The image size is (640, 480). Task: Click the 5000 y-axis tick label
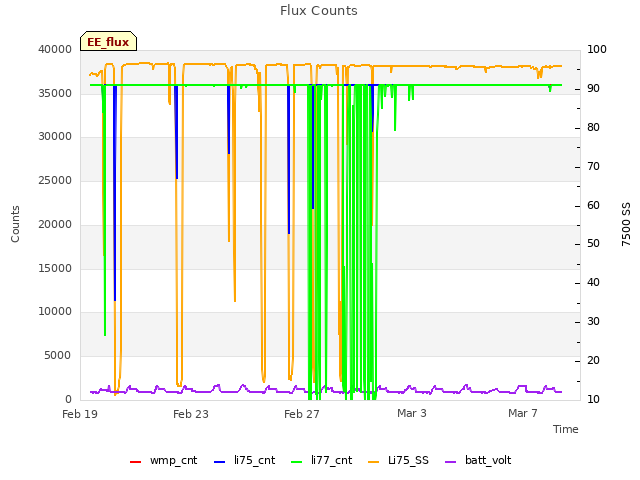click(58, 355)
